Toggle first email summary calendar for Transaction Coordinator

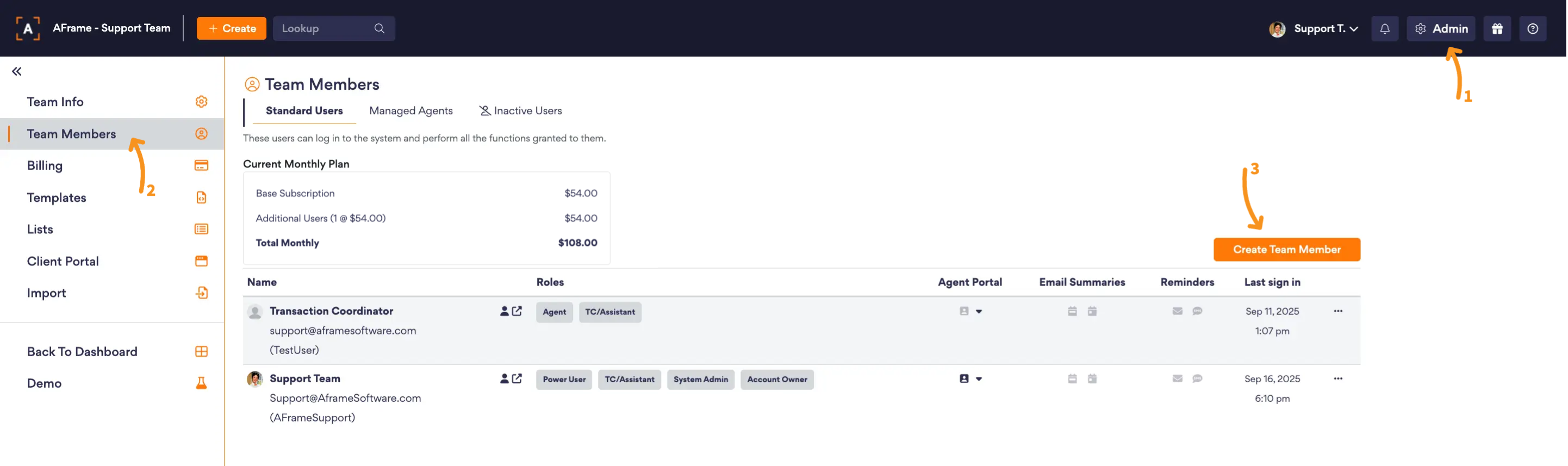pos(1072,311)
